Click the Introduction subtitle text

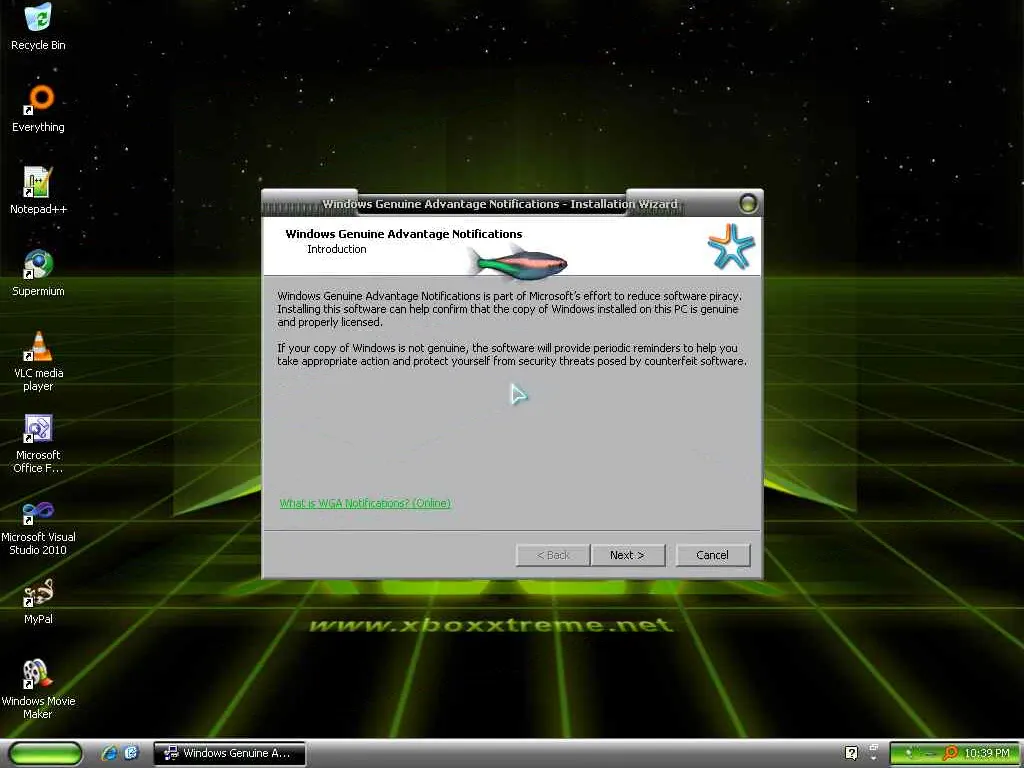(x=337, y=249)
